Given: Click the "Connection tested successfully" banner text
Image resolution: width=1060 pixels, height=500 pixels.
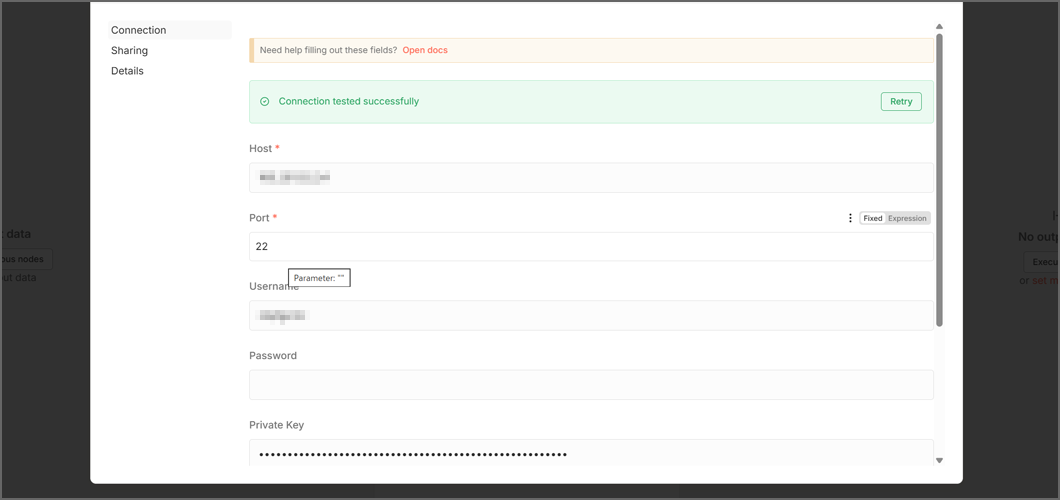Looking at the screenshot, I should coord(348,102).
